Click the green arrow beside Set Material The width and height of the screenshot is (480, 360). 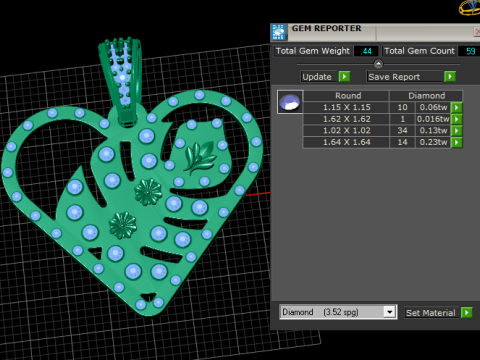tap(467, 313)
